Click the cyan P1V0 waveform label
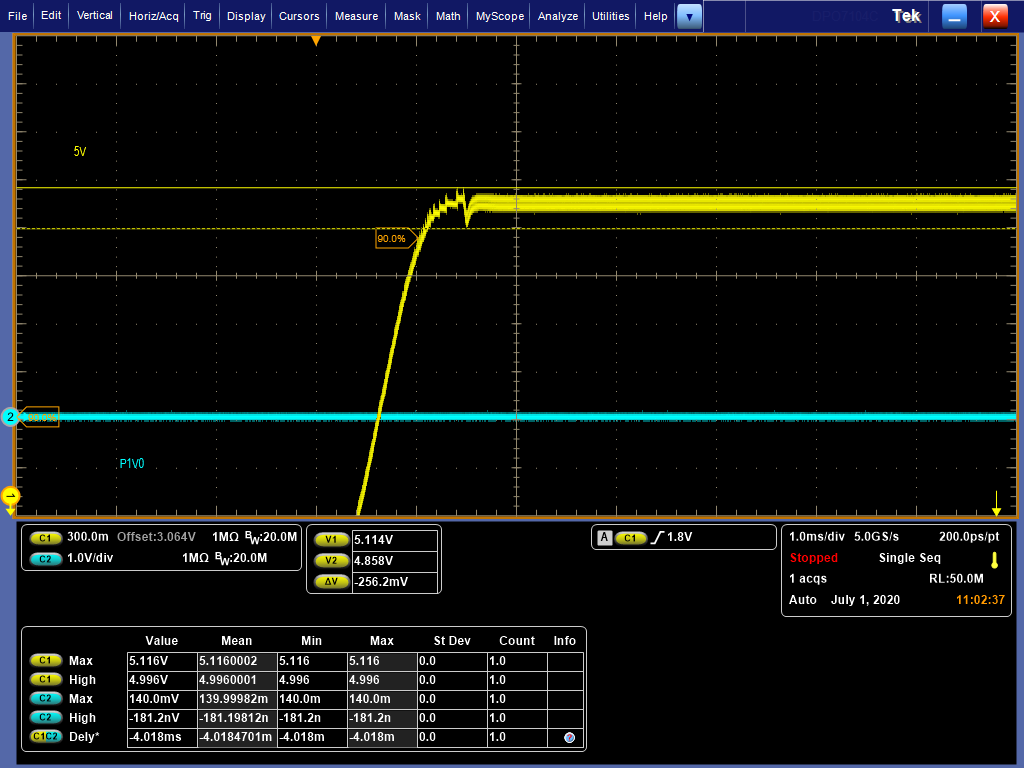The image size is (1024, 768). pos(132,464)
